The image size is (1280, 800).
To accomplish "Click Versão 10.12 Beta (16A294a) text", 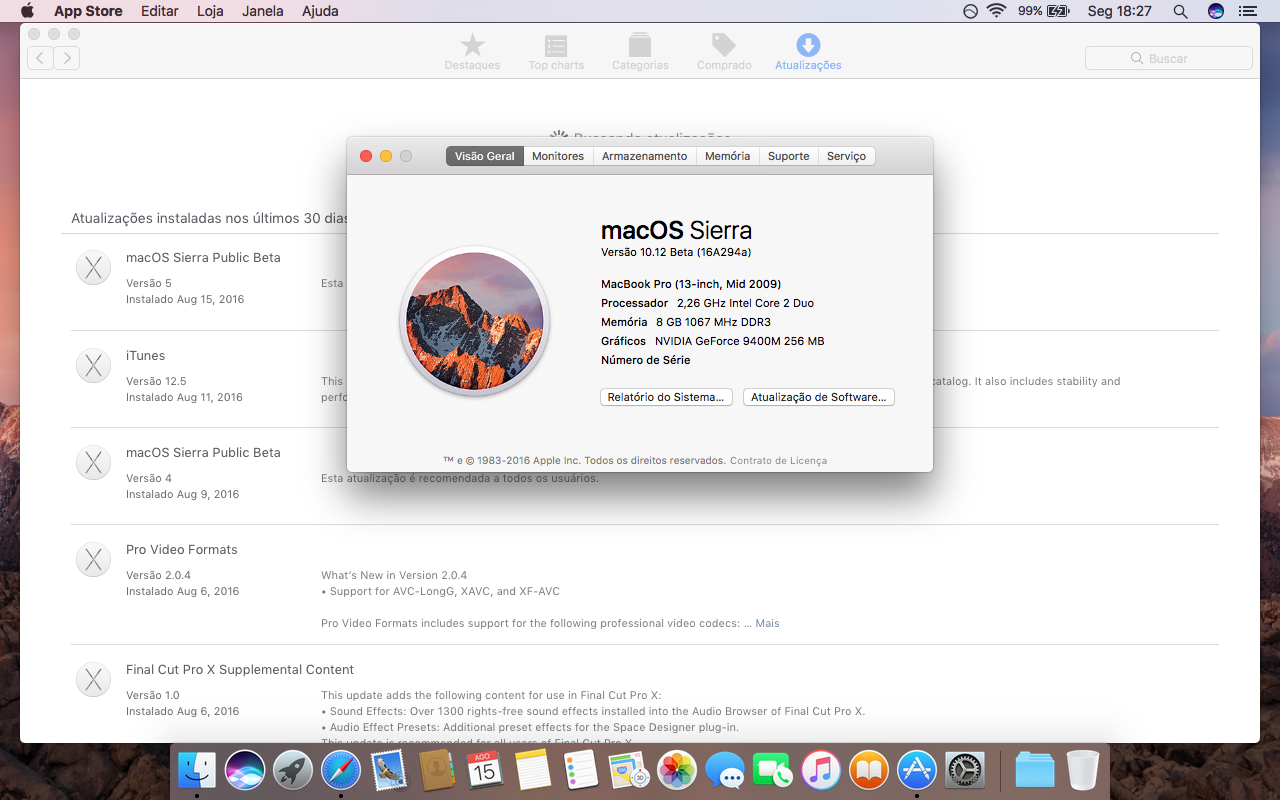I will coord(676,252).
